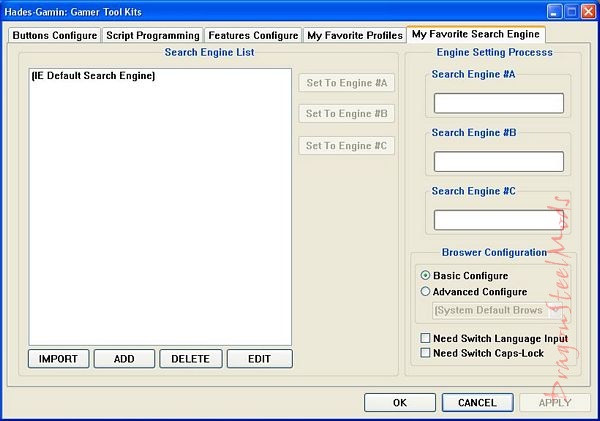Choose the Advanced Configure radio button
This screenshot has height=421, width=600.
point(426,292)
